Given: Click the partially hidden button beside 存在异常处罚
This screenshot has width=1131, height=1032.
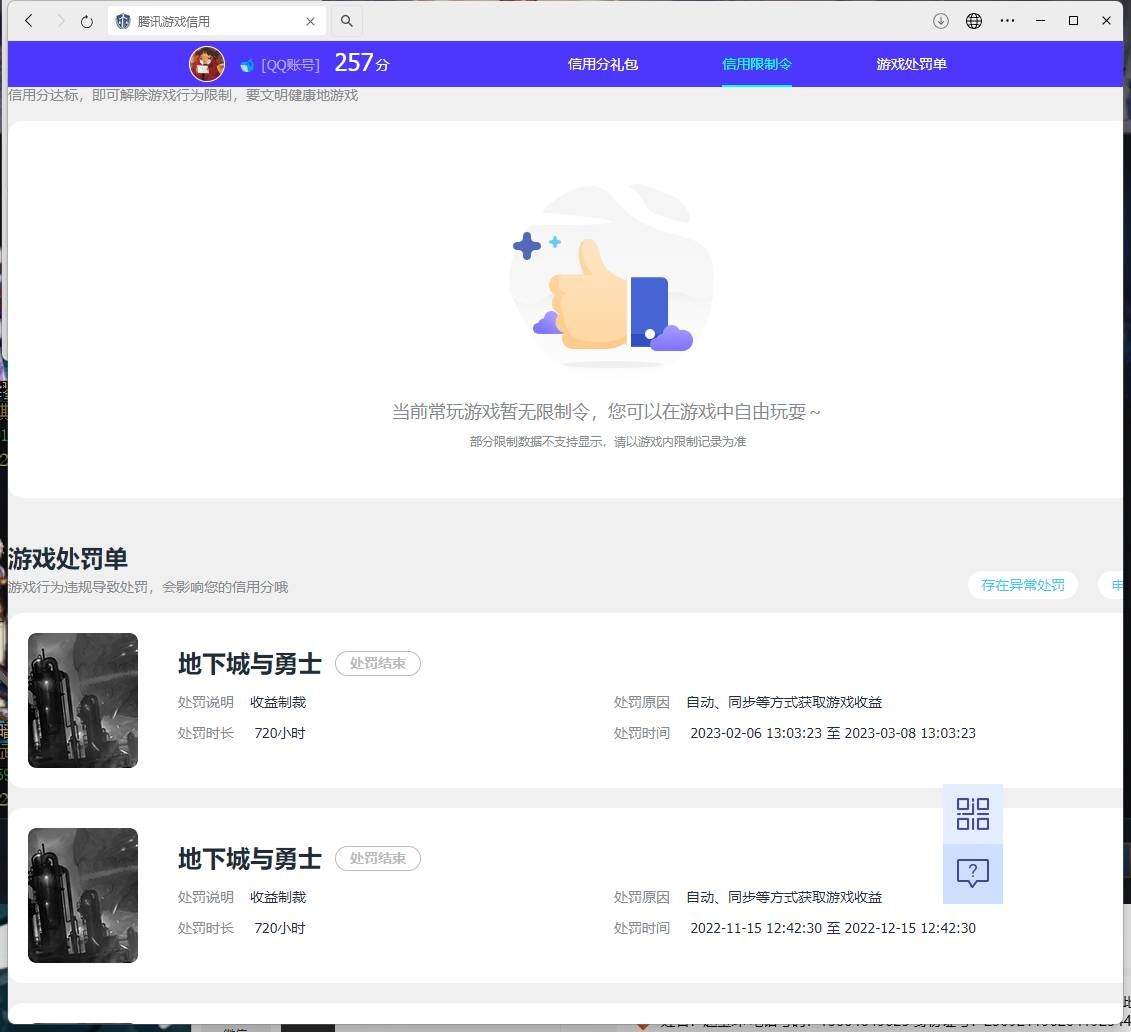Looking at the screenshot, I should (1112, 585).
